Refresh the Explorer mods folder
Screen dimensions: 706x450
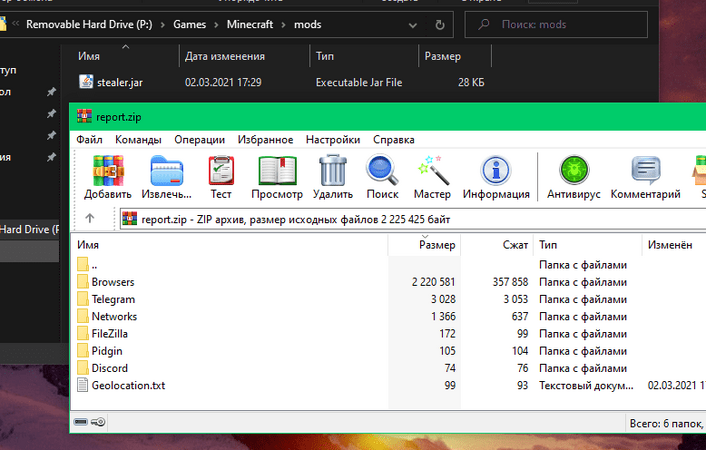[440, 24]
